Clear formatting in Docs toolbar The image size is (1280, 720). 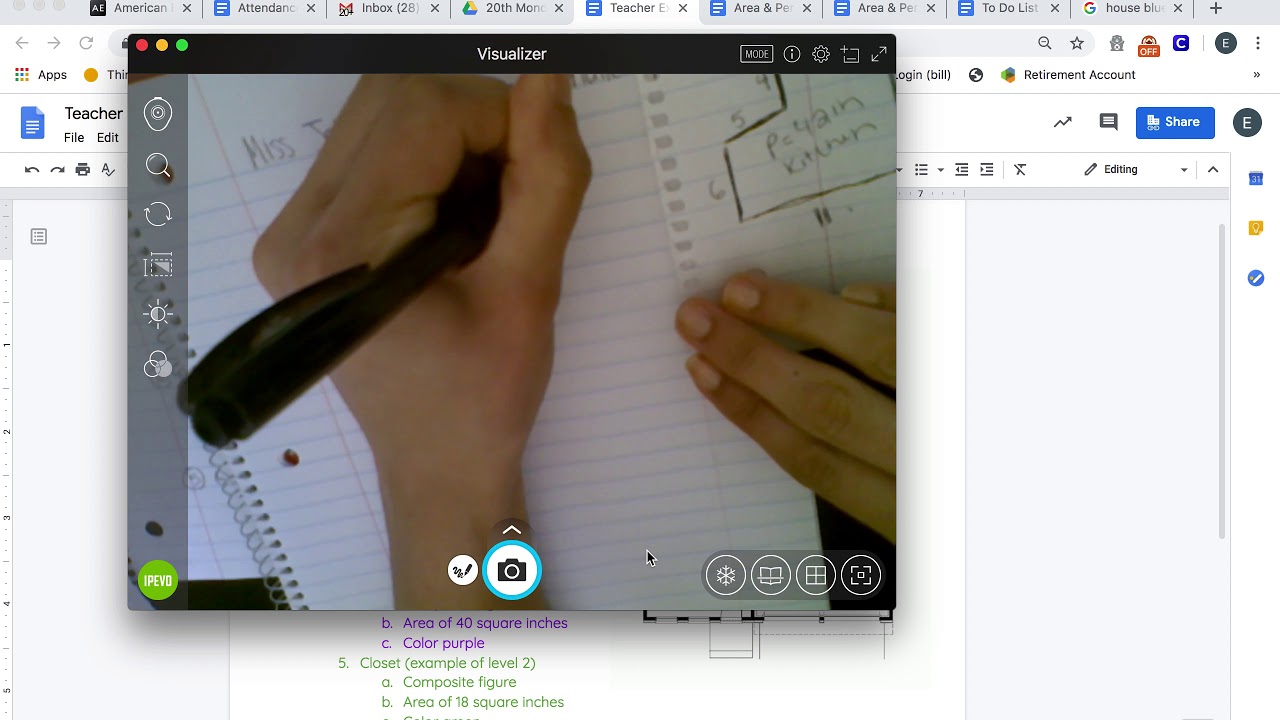click(1020, 170)
